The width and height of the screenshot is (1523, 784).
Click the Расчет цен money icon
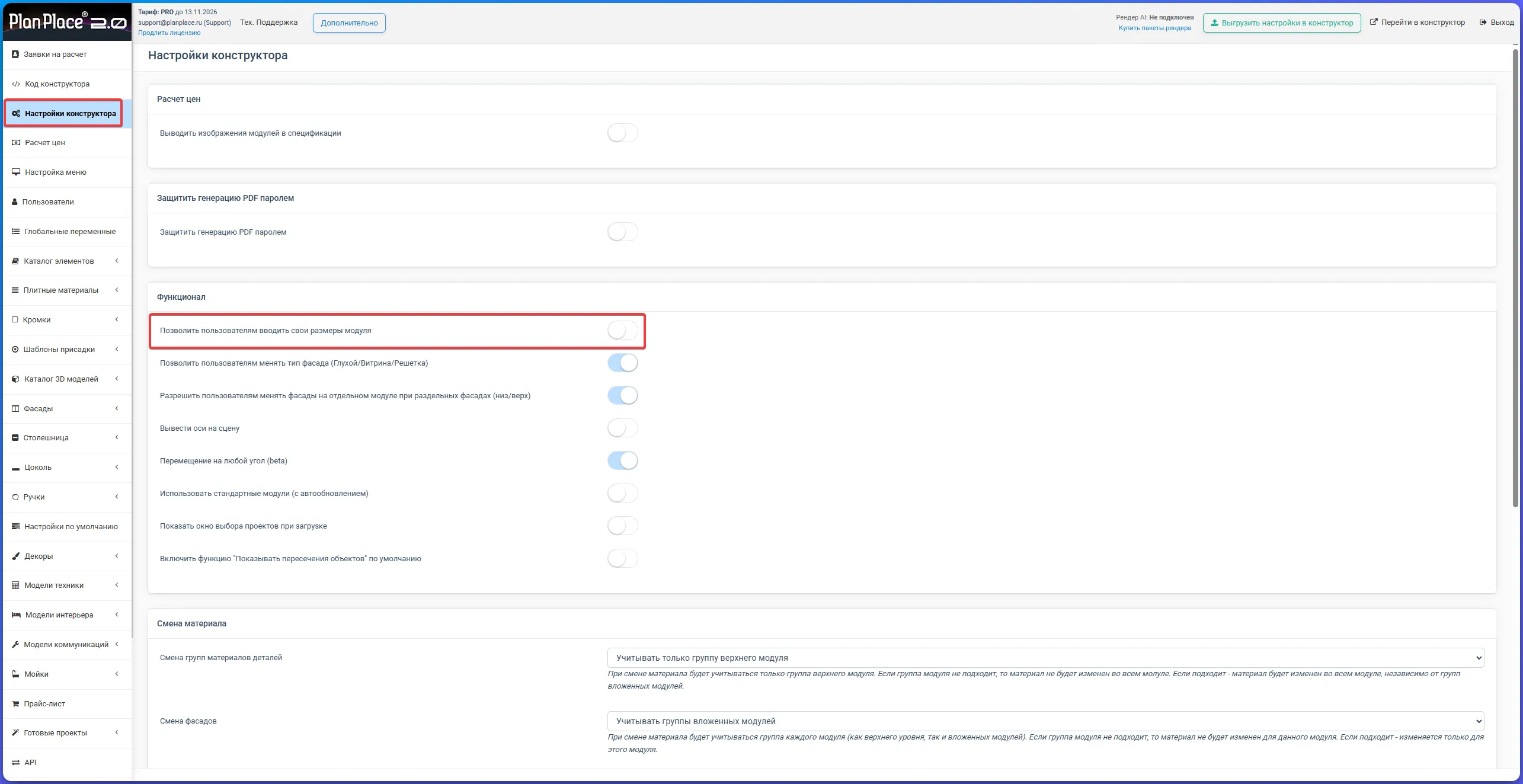(16, 142)
